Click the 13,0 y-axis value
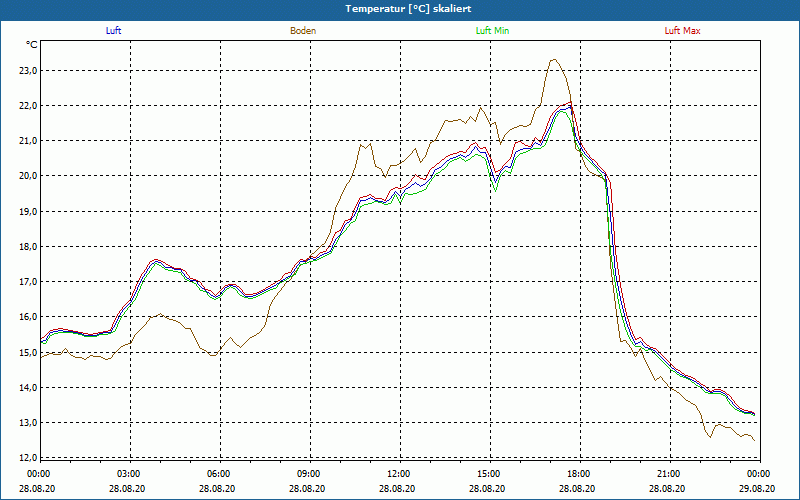This screenshot has width=800, height=500. click(x=28, y=422)
